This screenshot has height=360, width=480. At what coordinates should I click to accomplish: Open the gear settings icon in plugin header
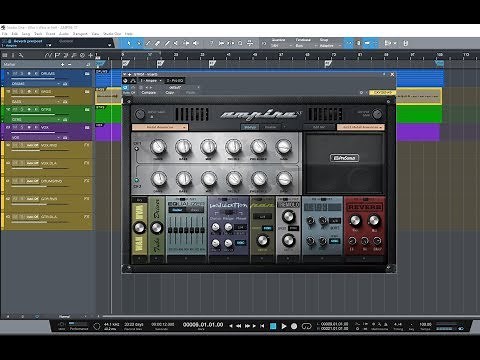361,92
